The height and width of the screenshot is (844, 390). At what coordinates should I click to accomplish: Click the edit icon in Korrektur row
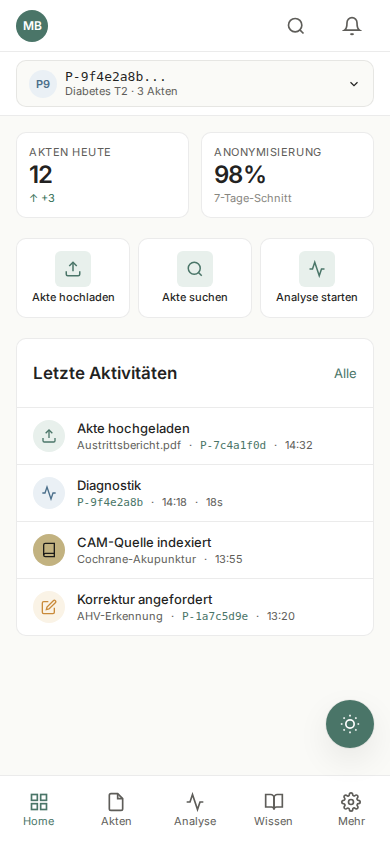49,607
